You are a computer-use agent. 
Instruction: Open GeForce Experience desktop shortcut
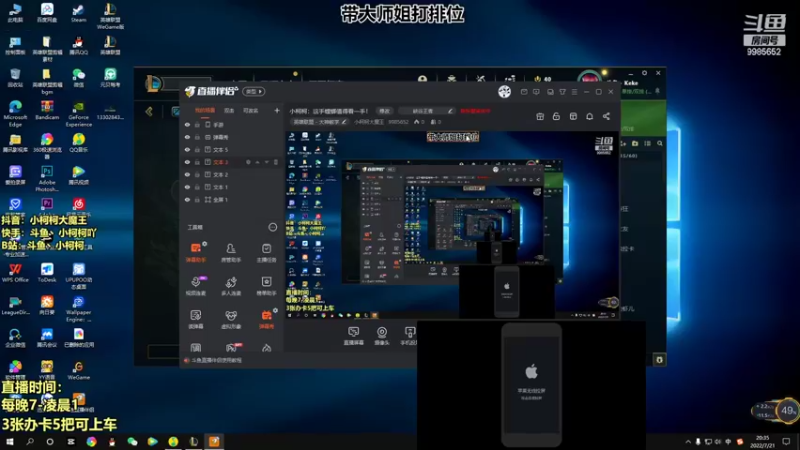click(x=79, y=113)
